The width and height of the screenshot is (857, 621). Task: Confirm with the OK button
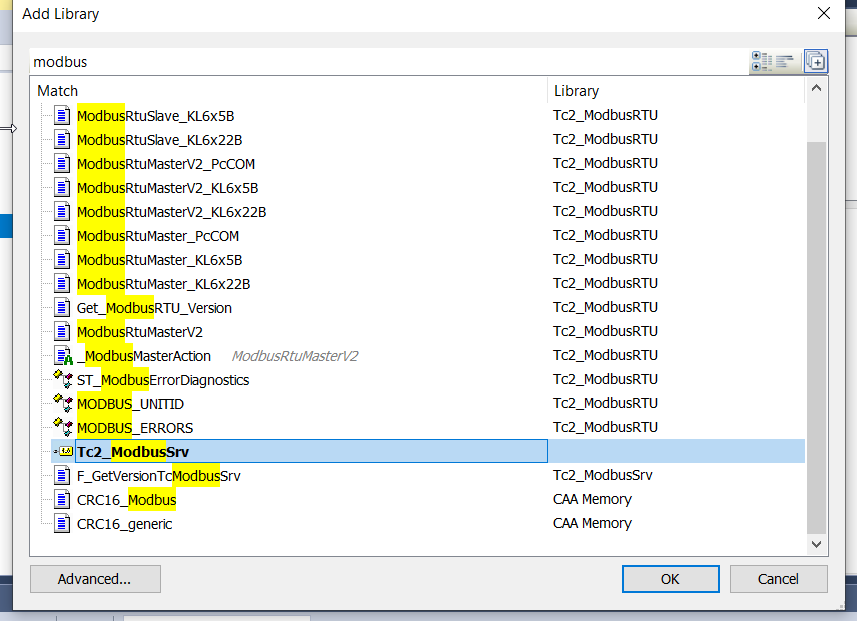click(x=671, y=579)
